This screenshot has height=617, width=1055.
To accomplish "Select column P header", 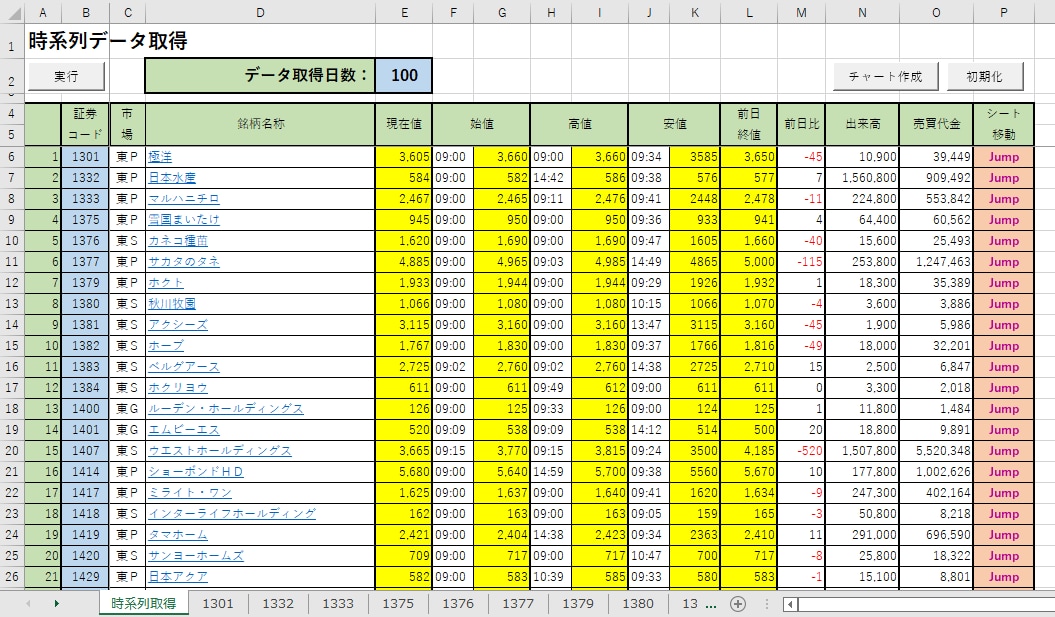I will 1003,12.
